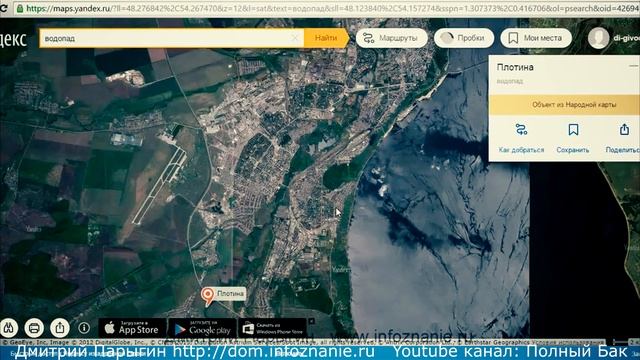Click bottom share map icon
Viewport: 640px width, 360px height.
(x=60, y=328)
